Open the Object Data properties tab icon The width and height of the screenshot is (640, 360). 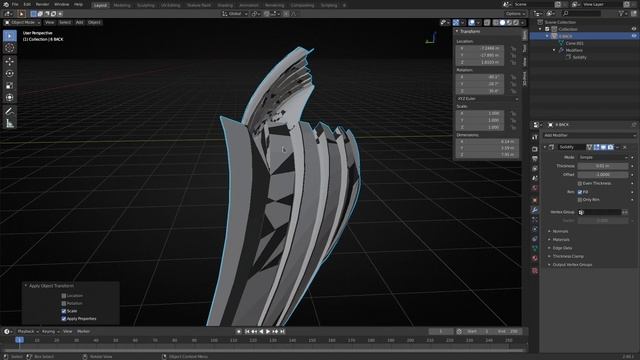[x=535, y=249]
